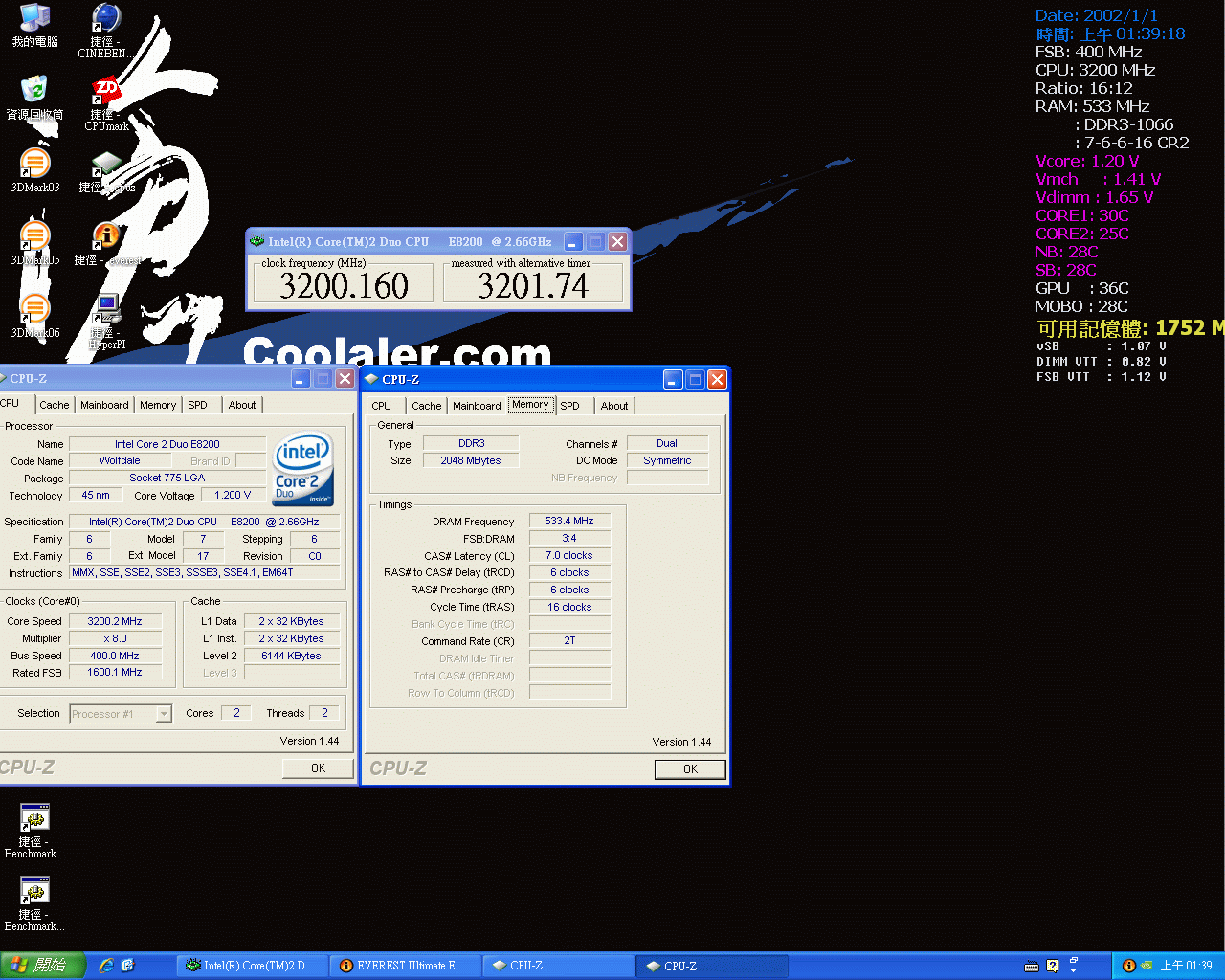Activate the first CPU-Z taskbar button
This screenshot has height=980, width=1225.
[558, 966]
